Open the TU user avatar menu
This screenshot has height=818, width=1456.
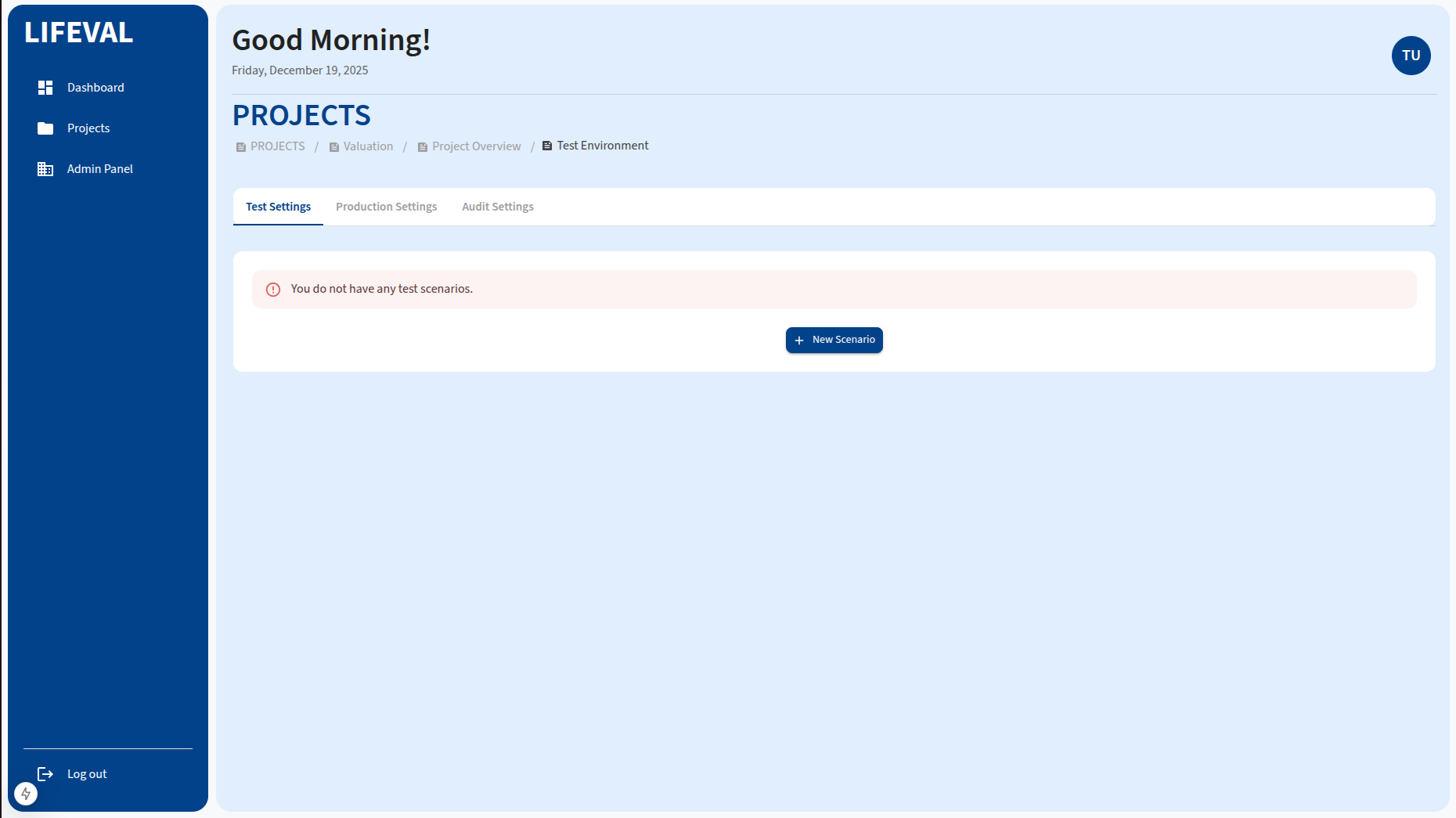(x=1411, y=56)
